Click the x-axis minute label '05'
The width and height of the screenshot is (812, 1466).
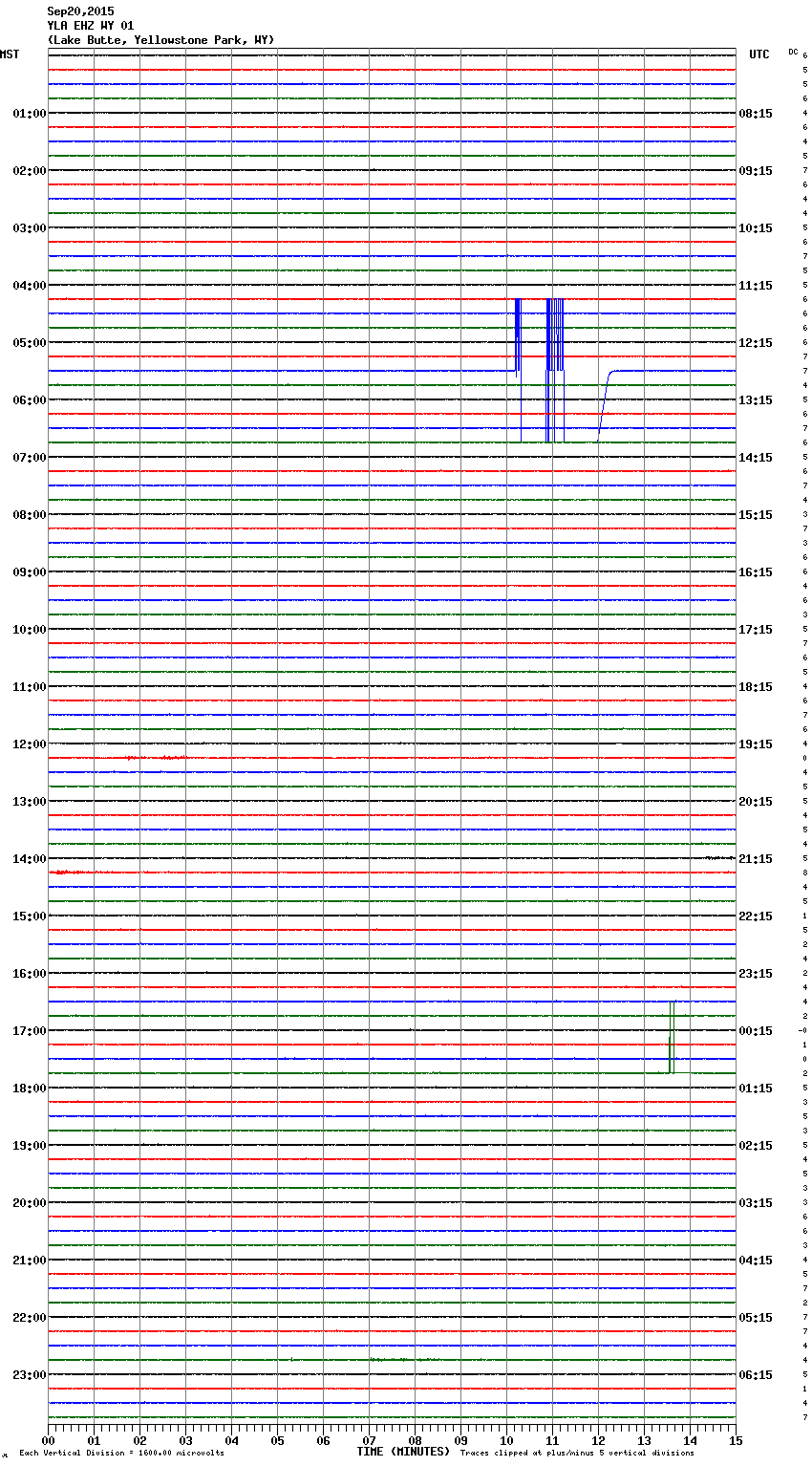(277, 1440)
